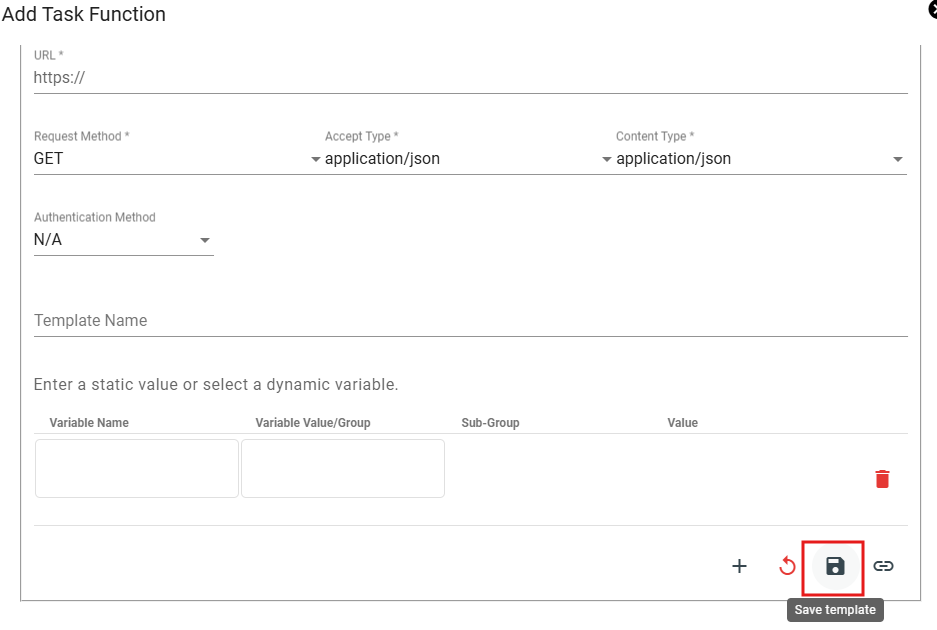Expand the Authentication Method dropdown

pos(123,240)
